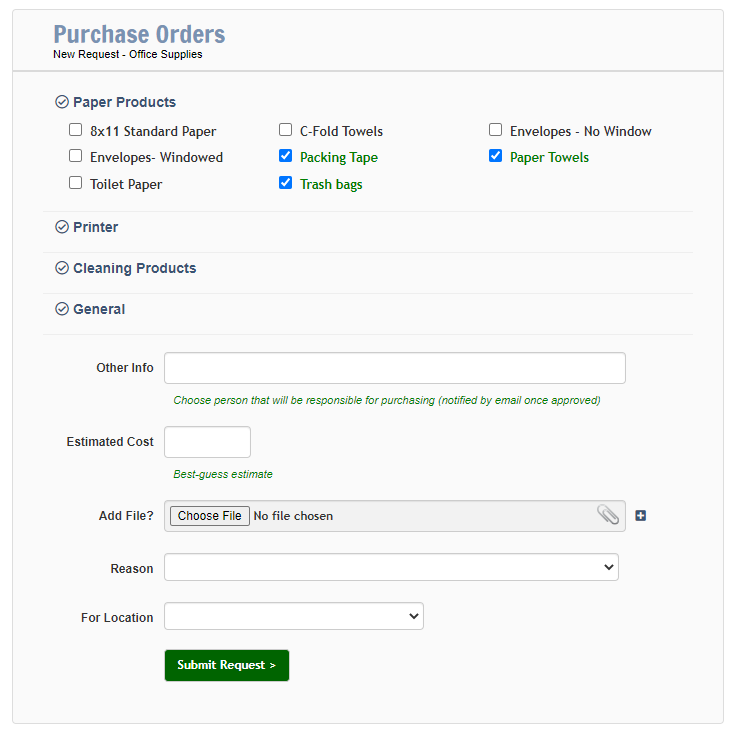The image size is (736, 736).
Task: Expand the General section heading
Action: point(99,309)
